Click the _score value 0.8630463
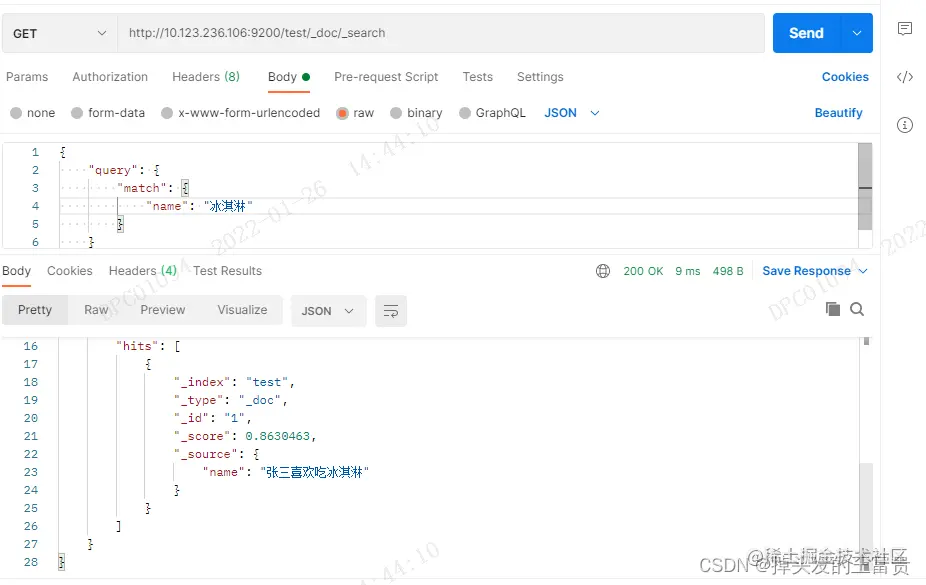The height and width of the screenshot is (585, 926). [278, 436]
